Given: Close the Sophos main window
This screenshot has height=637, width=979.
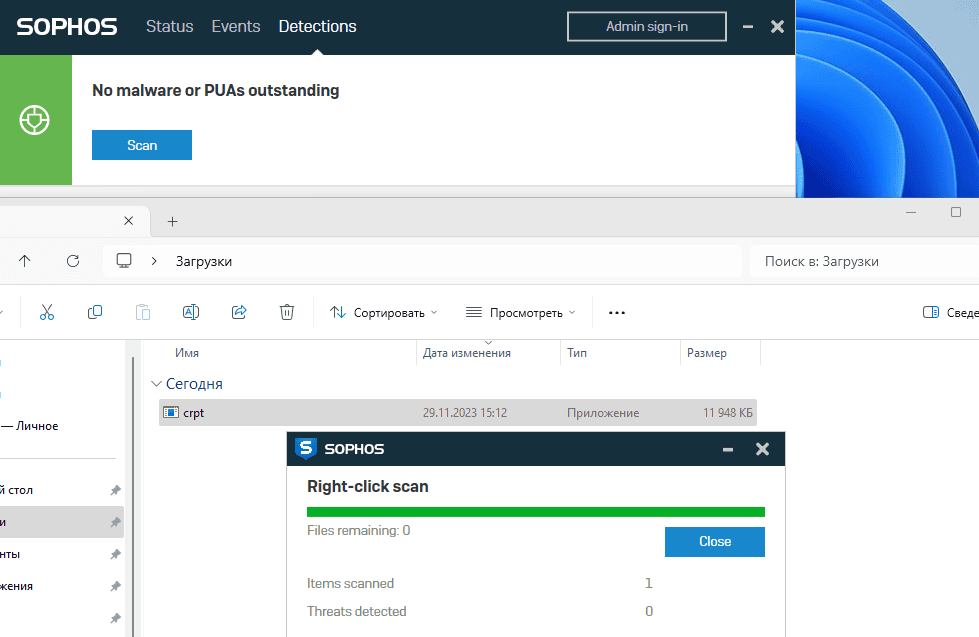Looking at the screenshot, I should tap(777, 27).
